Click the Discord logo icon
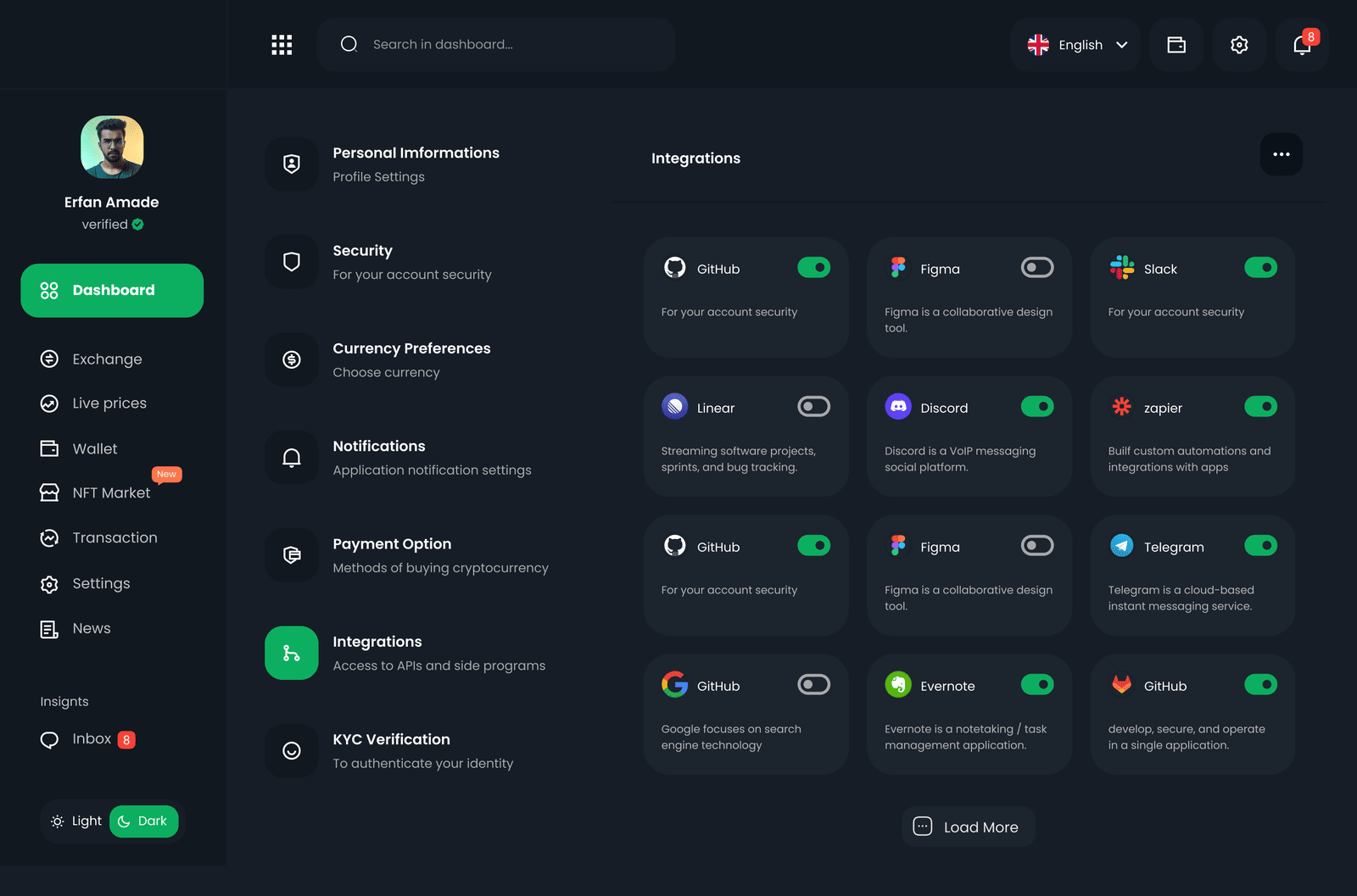This screenshot has width=1357, height=896. (x=898, y=407)
